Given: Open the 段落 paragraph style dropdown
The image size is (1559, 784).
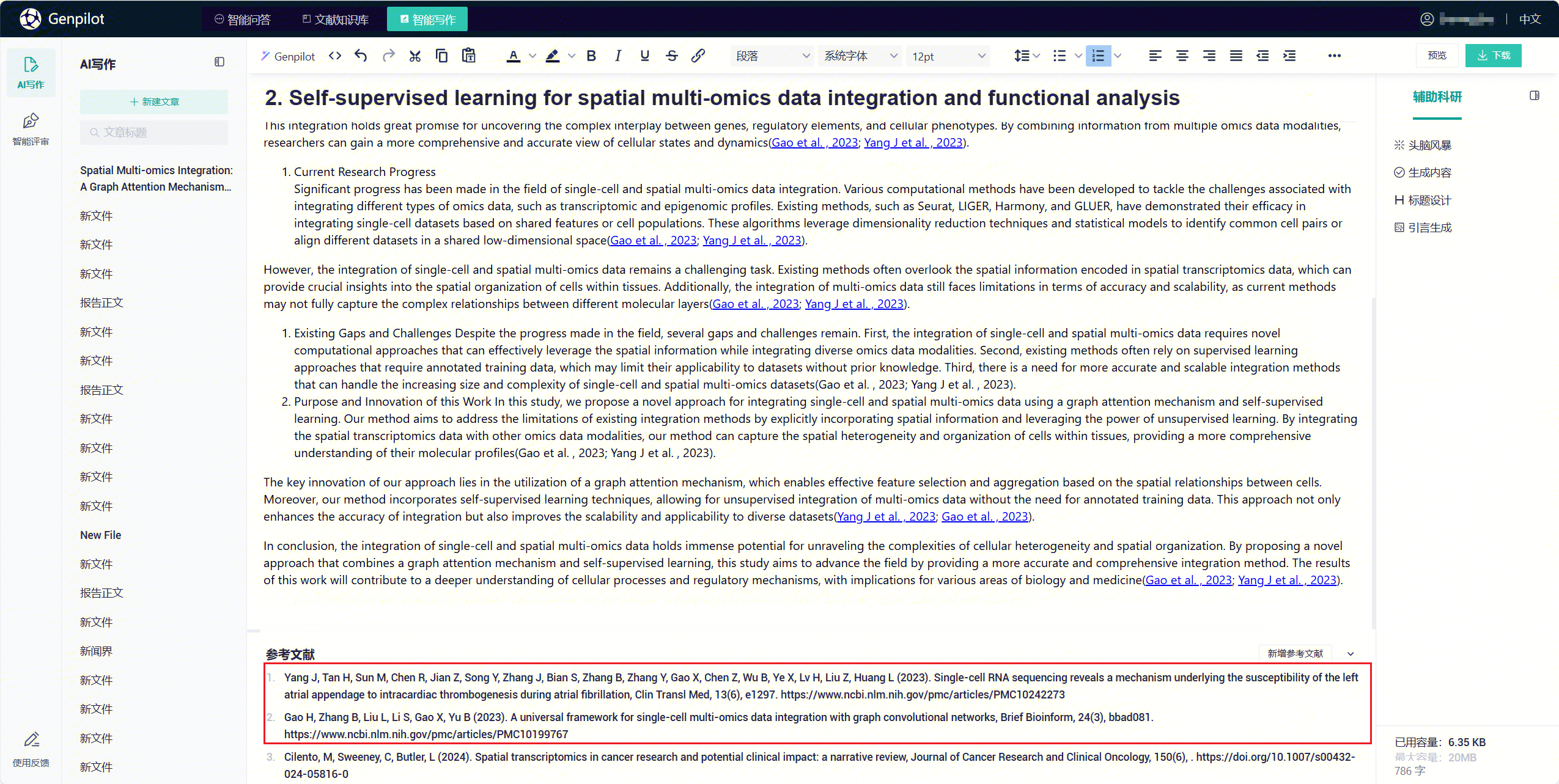Looking at the screenshot, I should pyautogui.click(x=773, y=56).
